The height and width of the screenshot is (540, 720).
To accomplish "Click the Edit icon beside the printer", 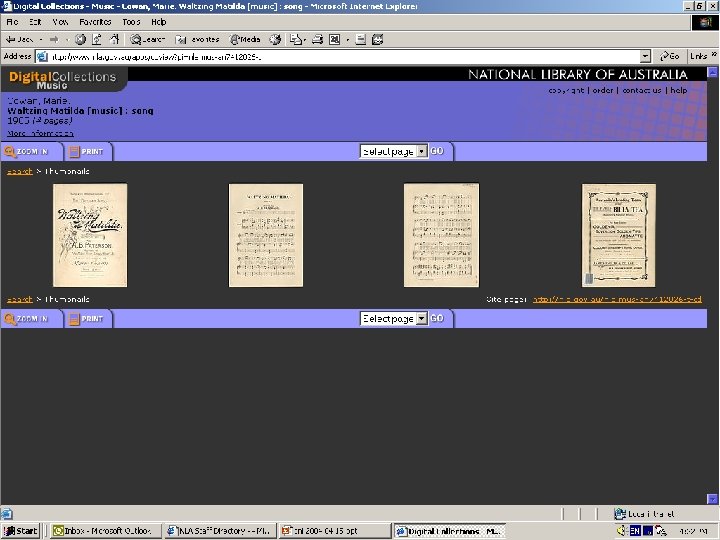I will click(x=335, y=39).
